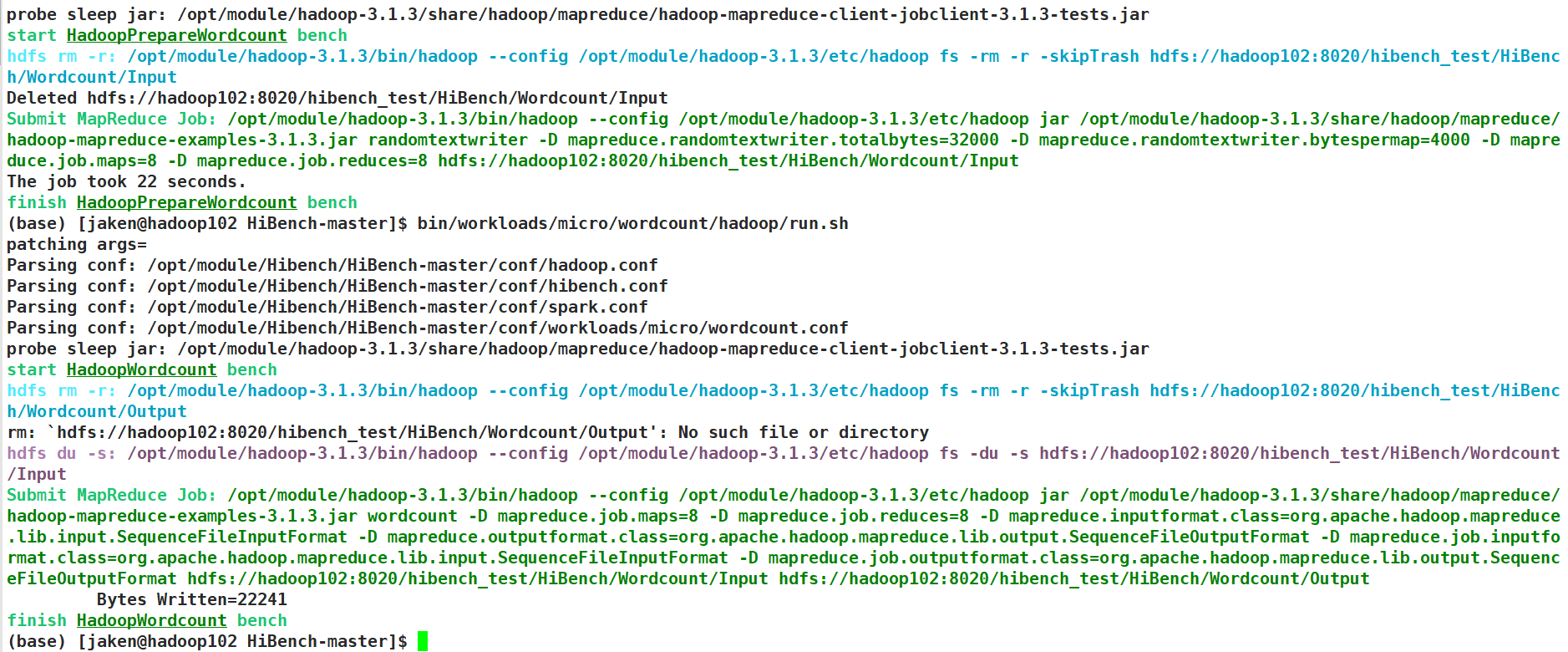
Task: Click the green terminal cursor at the final prompt
Action: tap(423, 641)
